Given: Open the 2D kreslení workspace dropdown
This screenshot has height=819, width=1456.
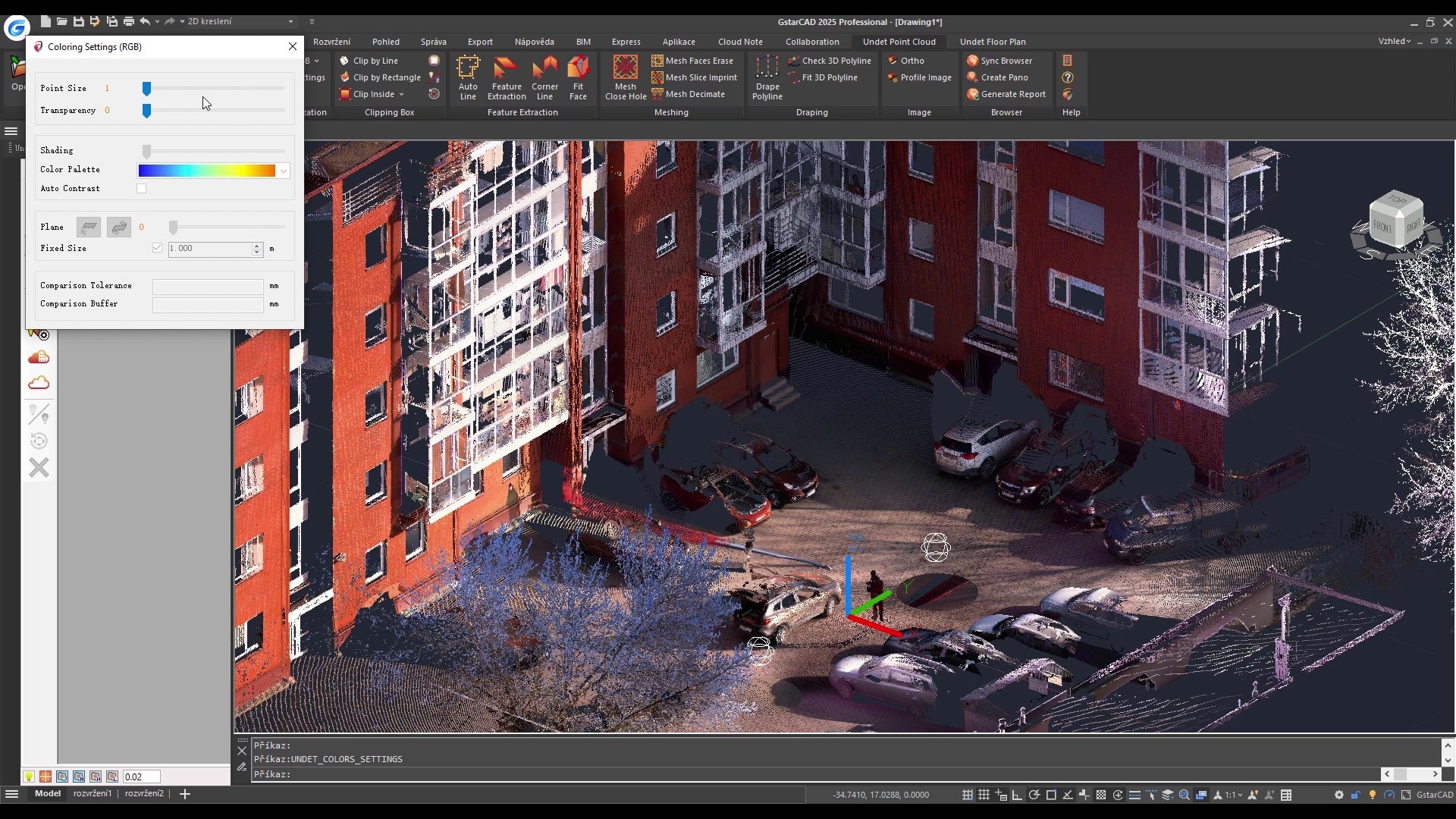Looking at the screenshot, I should point(290,21).
